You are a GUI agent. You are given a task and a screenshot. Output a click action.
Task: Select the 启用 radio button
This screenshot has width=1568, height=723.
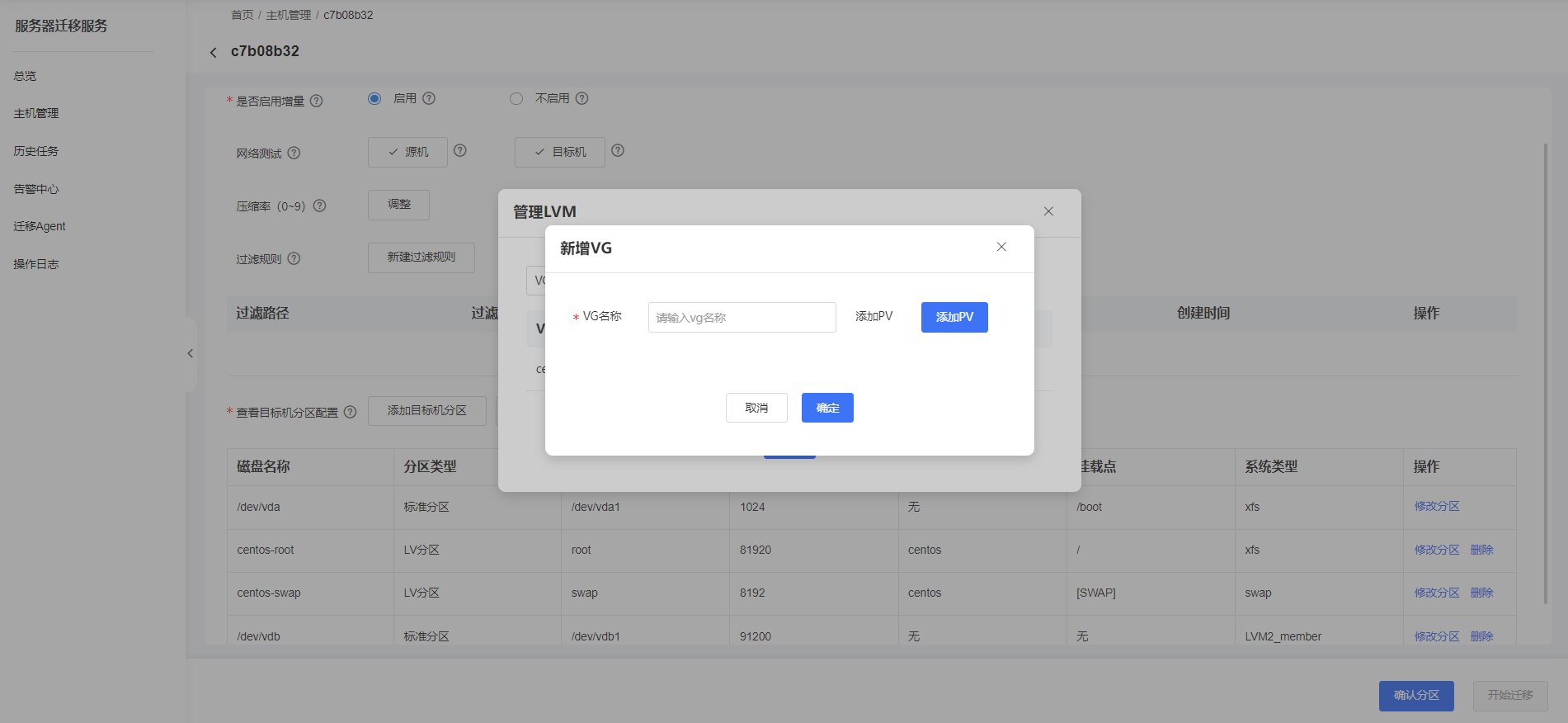374,98
